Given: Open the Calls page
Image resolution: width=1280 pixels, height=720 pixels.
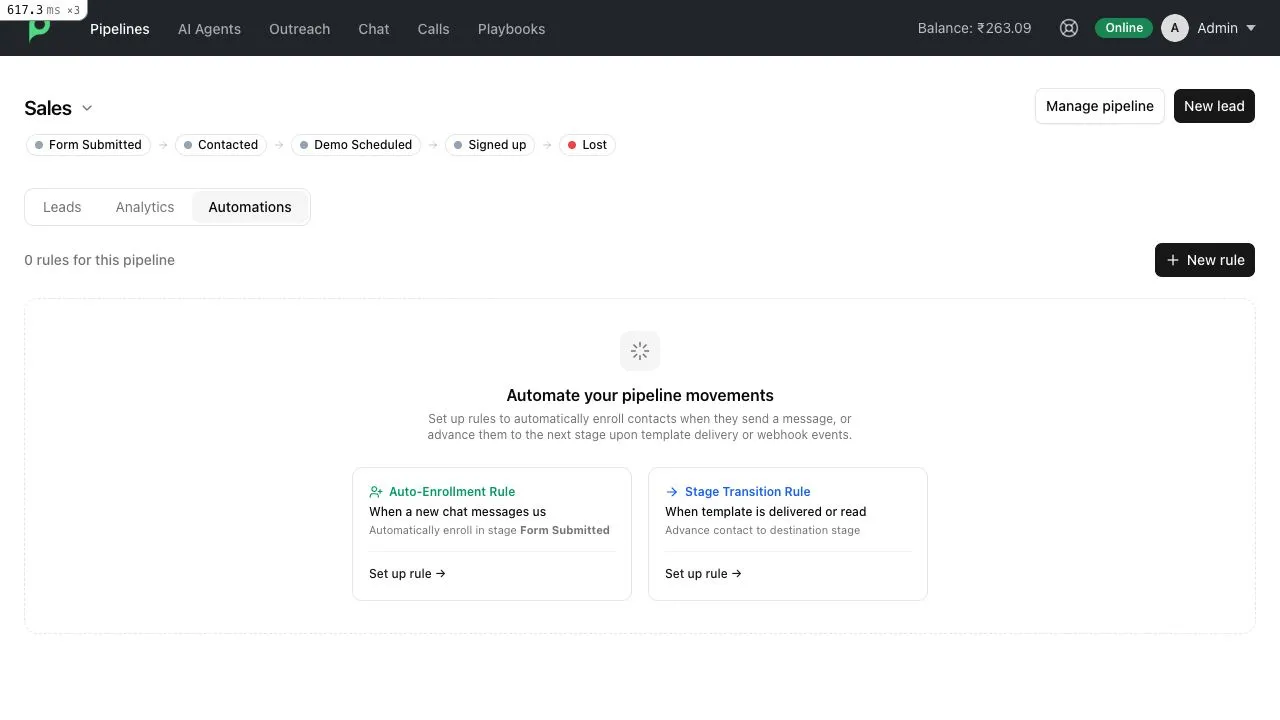Looking at the screenshot, I should [433, 29].
